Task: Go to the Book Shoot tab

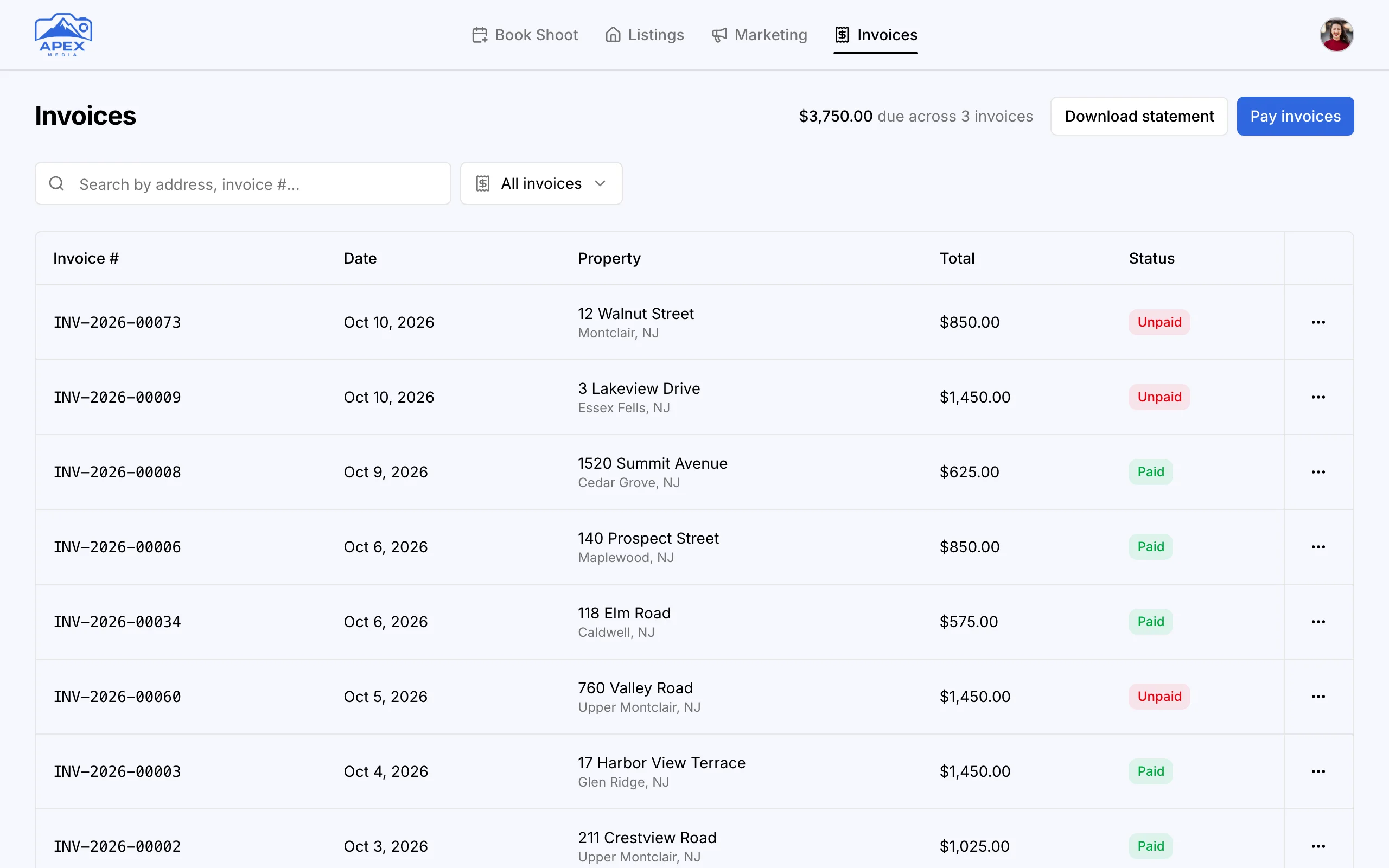Action: [x=525, y=35]
